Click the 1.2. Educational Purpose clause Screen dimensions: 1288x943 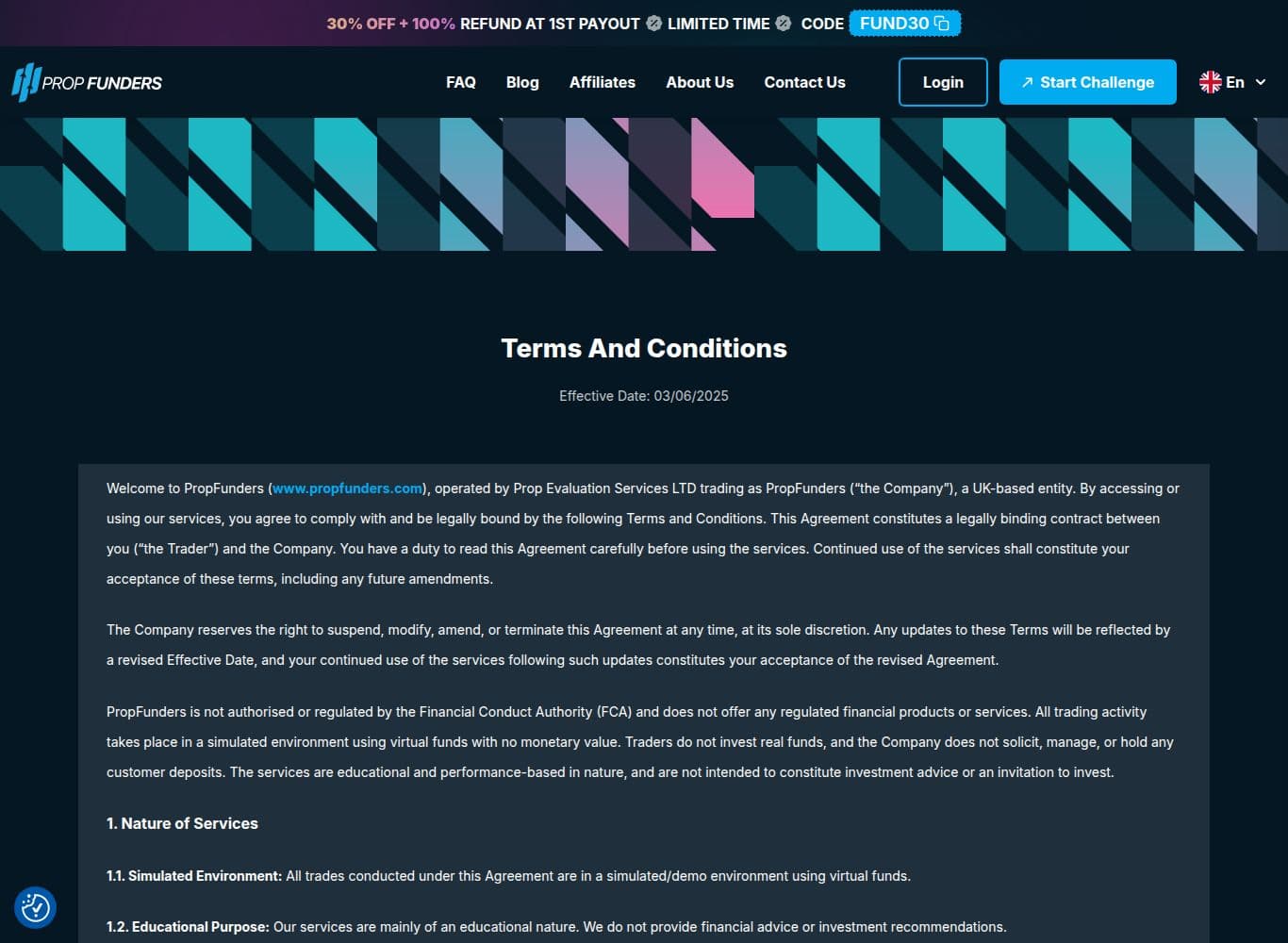556,927
